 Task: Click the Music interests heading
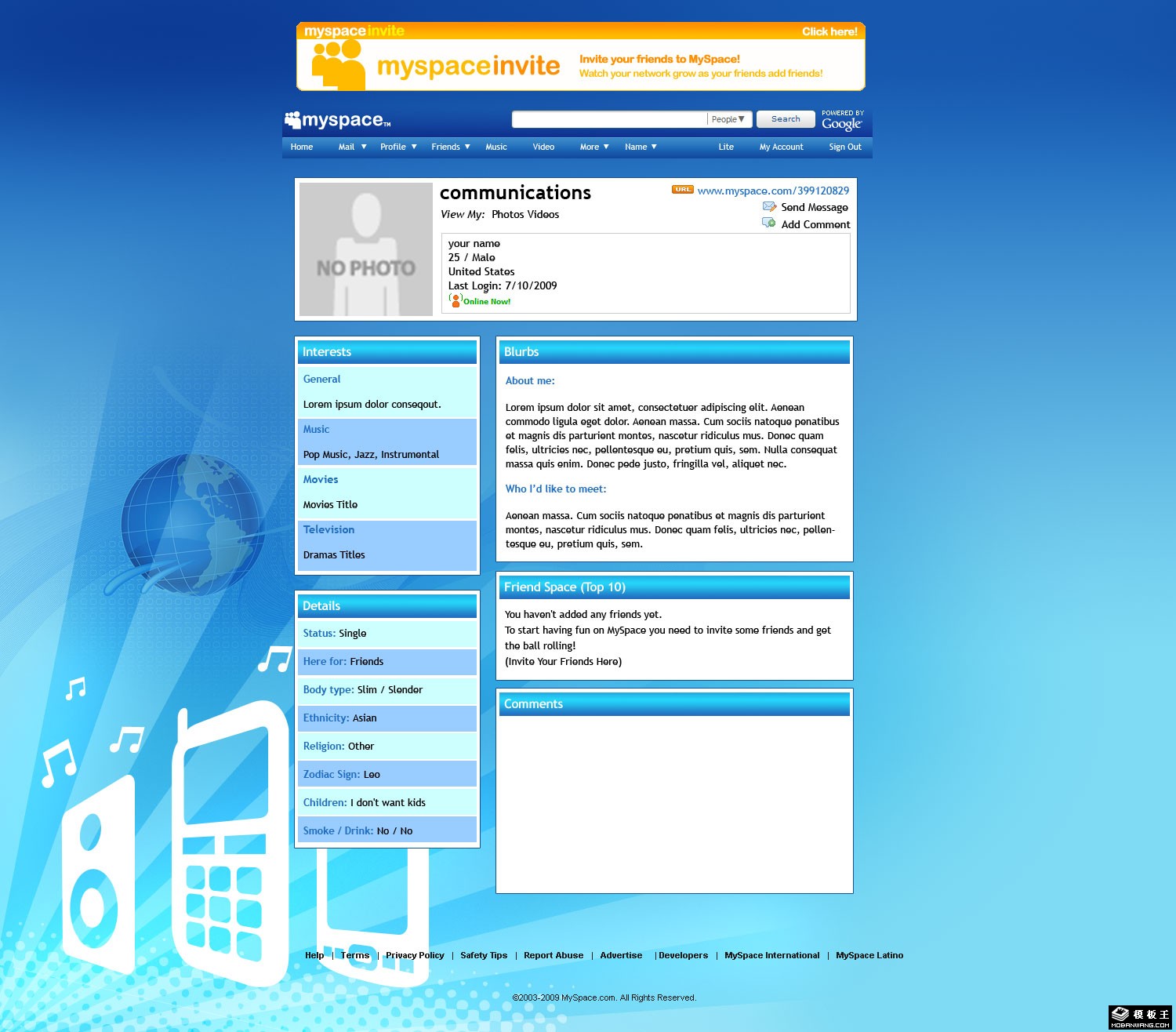[316, 429]
